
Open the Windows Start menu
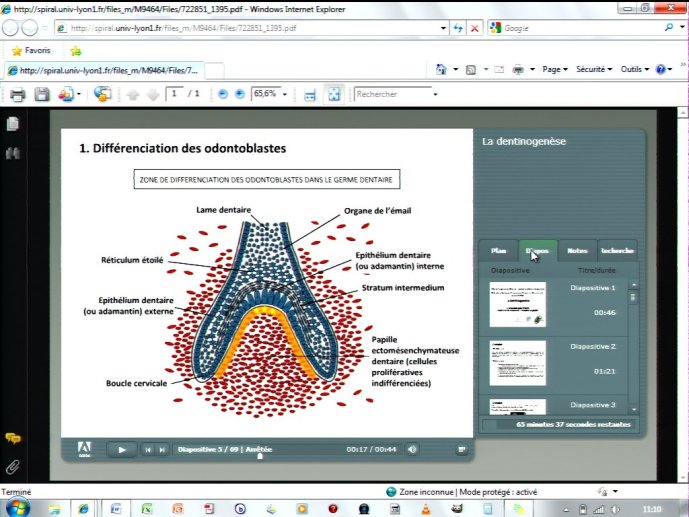tap(17, 508)
